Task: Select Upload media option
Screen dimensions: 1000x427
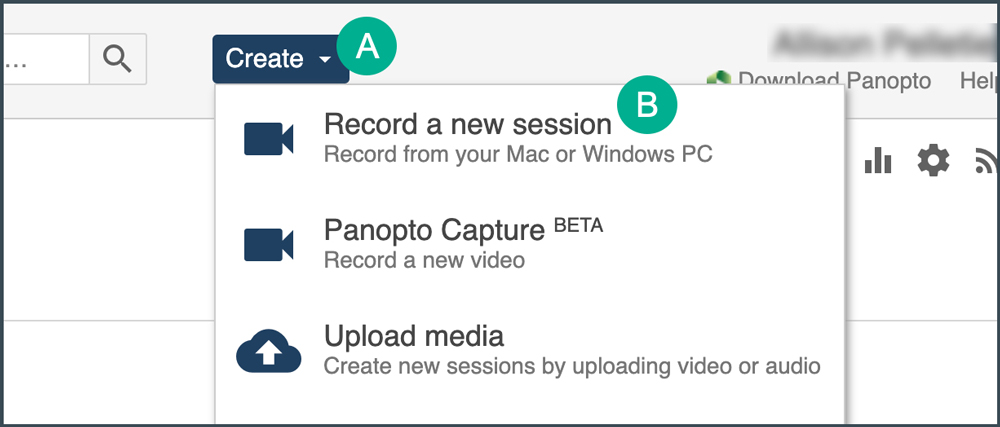Action: coord(413,335)
